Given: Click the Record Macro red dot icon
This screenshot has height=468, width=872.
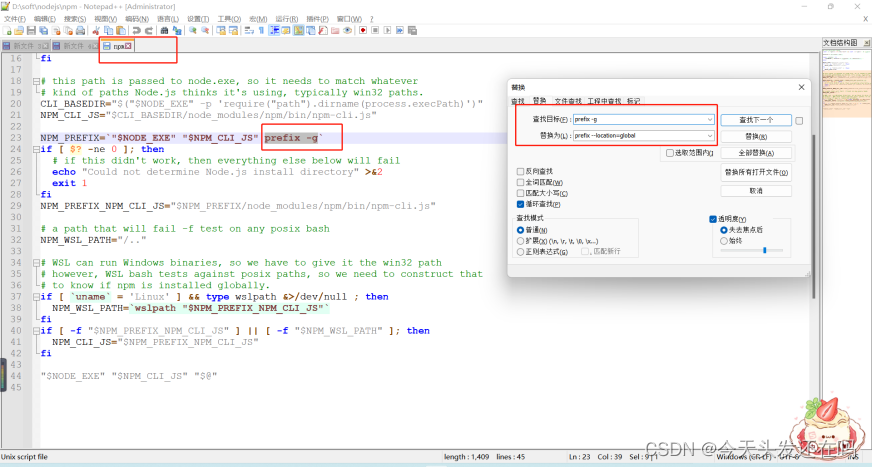Looking at the screenshot, I should (x=363, y=31).
